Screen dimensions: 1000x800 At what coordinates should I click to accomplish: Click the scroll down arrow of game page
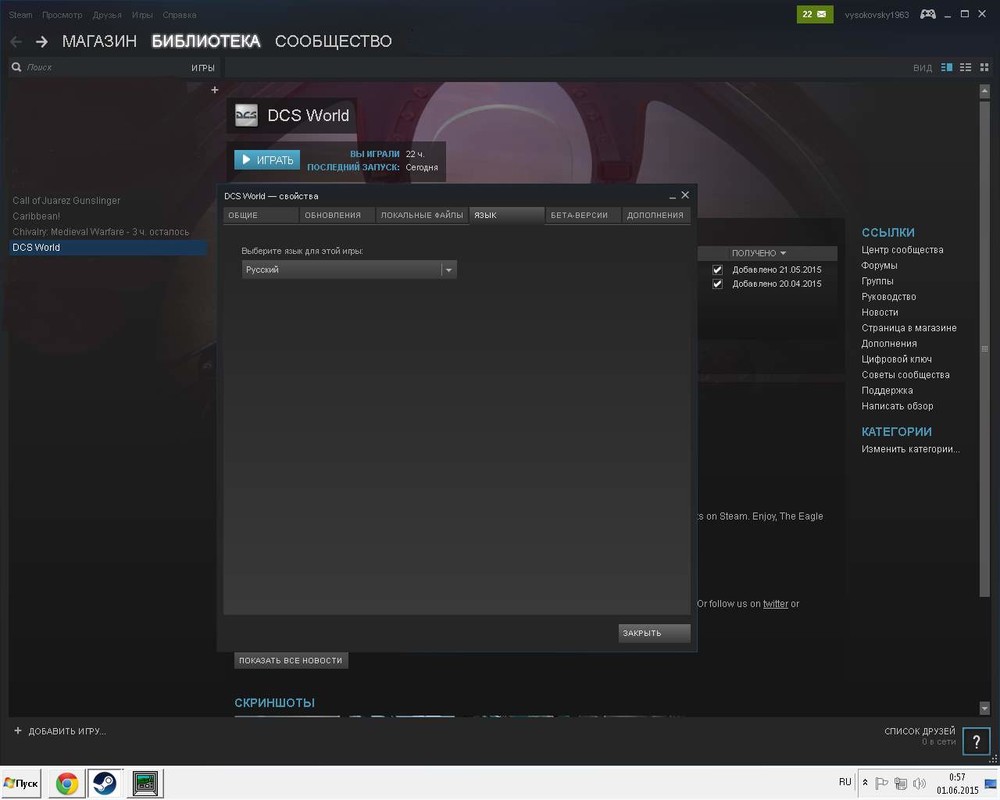pos(984,708)
